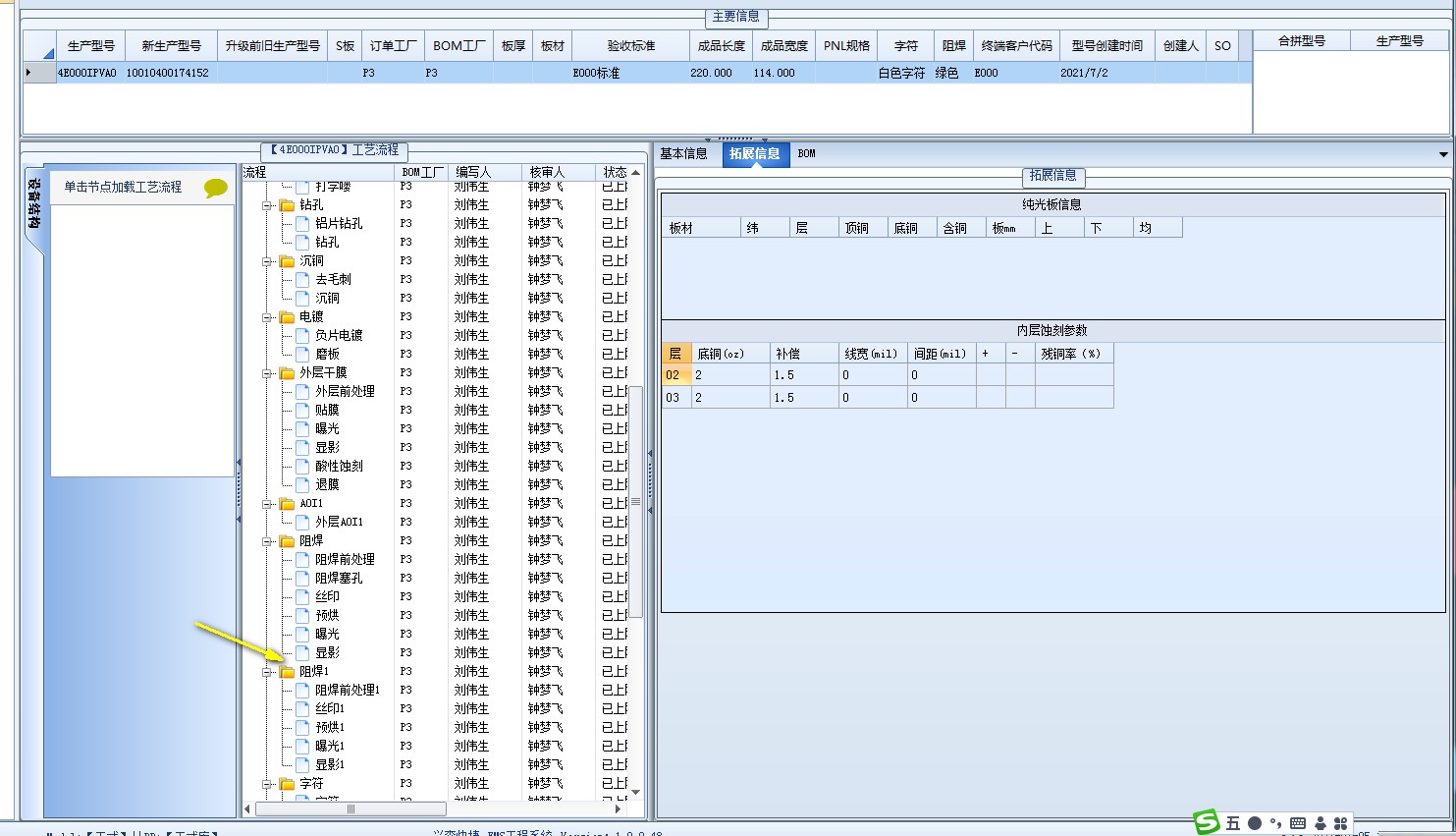Click the yellow speech bubble icon
The height and width of the screenshot is (836, 1456).
pos(216,188)
